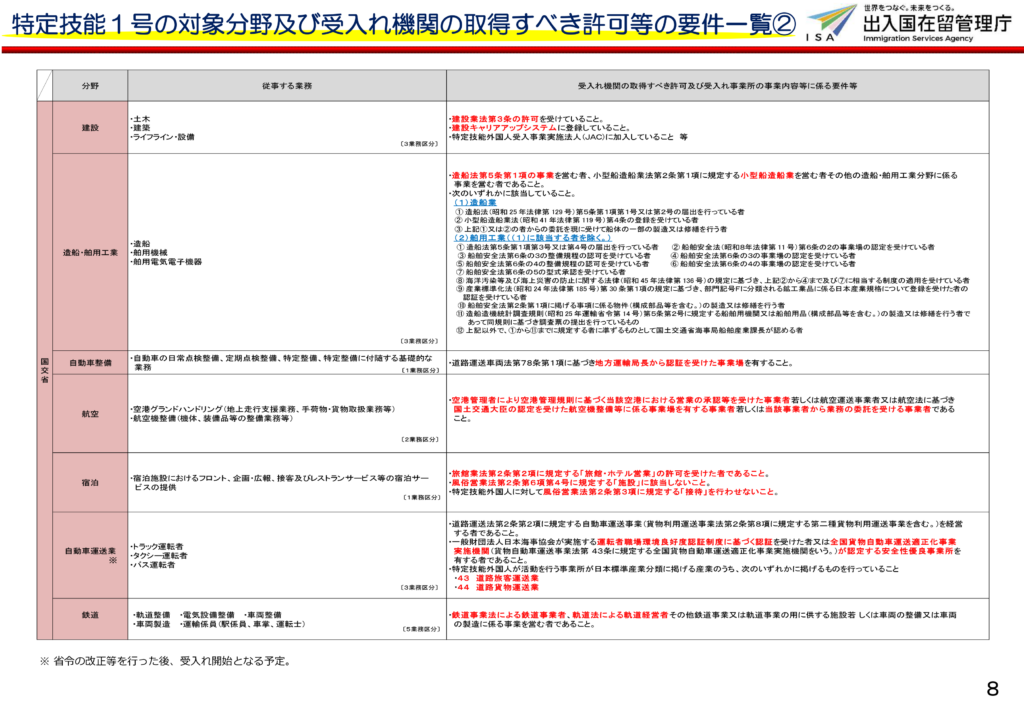1024x709 pixels.
Task: Select the 分野 column header
Action: [90, 86]
